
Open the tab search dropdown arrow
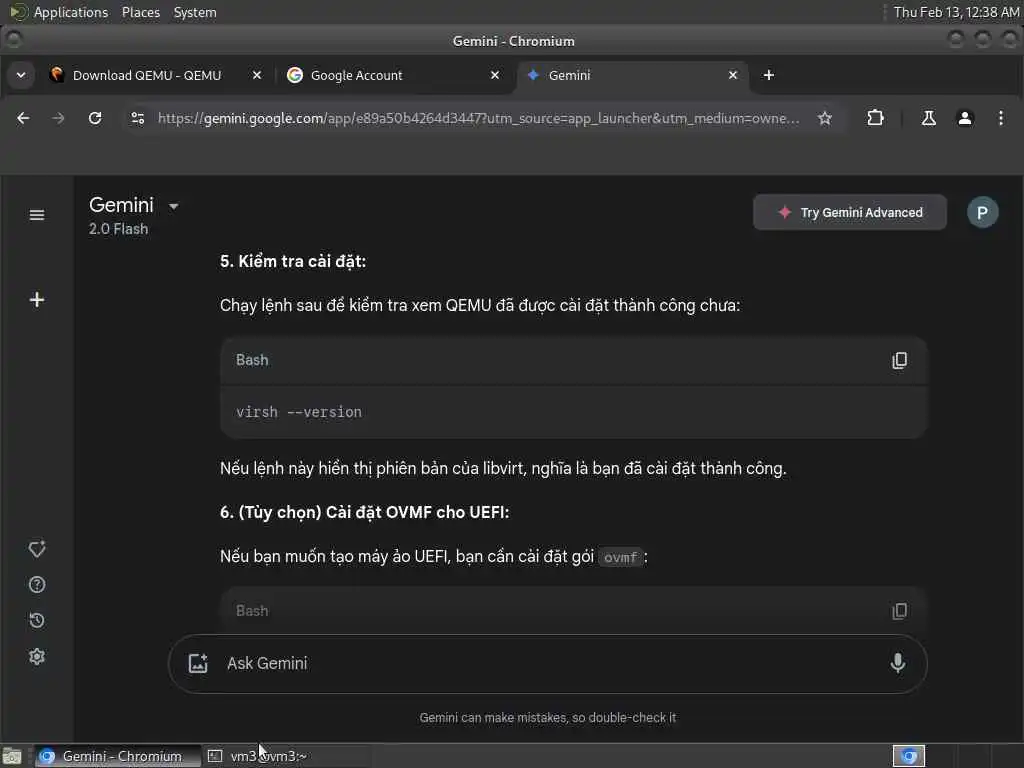pos(21,76)
